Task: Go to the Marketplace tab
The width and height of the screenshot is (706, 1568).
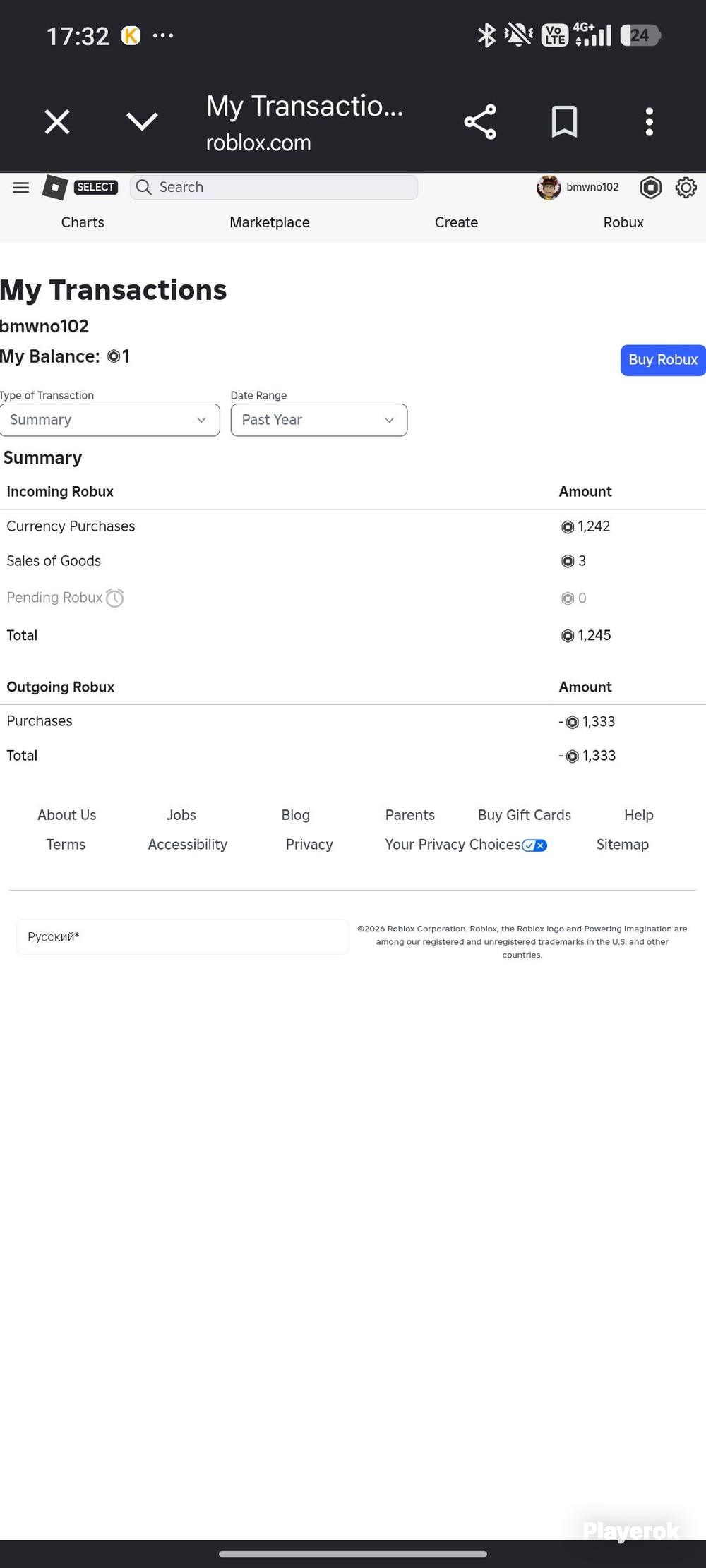Action: (x=270, y=222)
